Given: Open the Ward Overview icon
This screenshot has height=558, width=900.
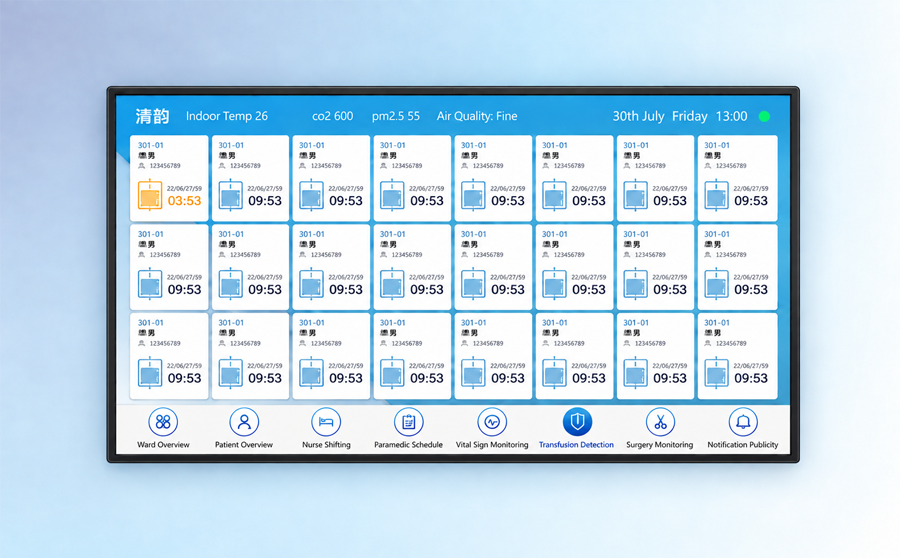Looking at the screenshot, I should [163, 422].
